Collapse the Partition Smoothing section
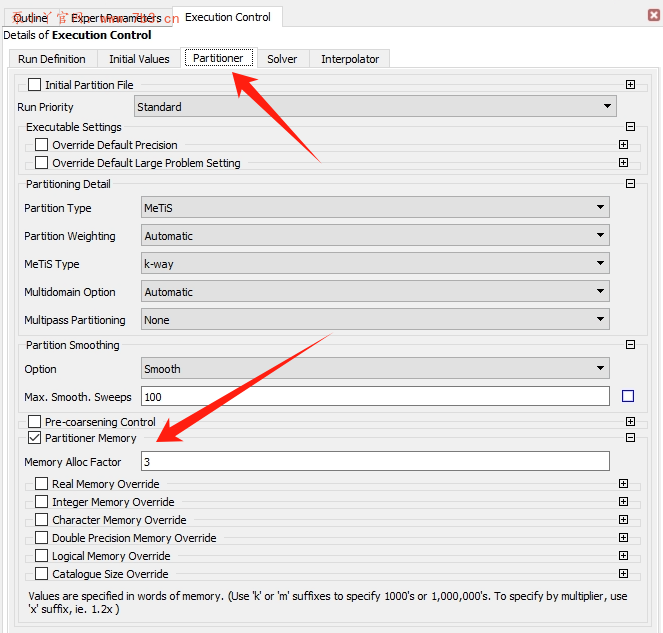The height and width of the screenshot is (633, 663). pos(630,345)
